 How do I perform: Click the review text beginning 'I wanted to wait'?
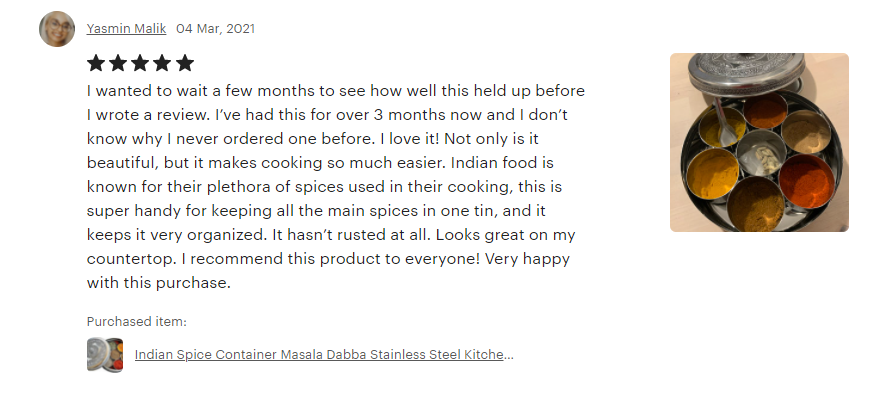coord(336,187)
